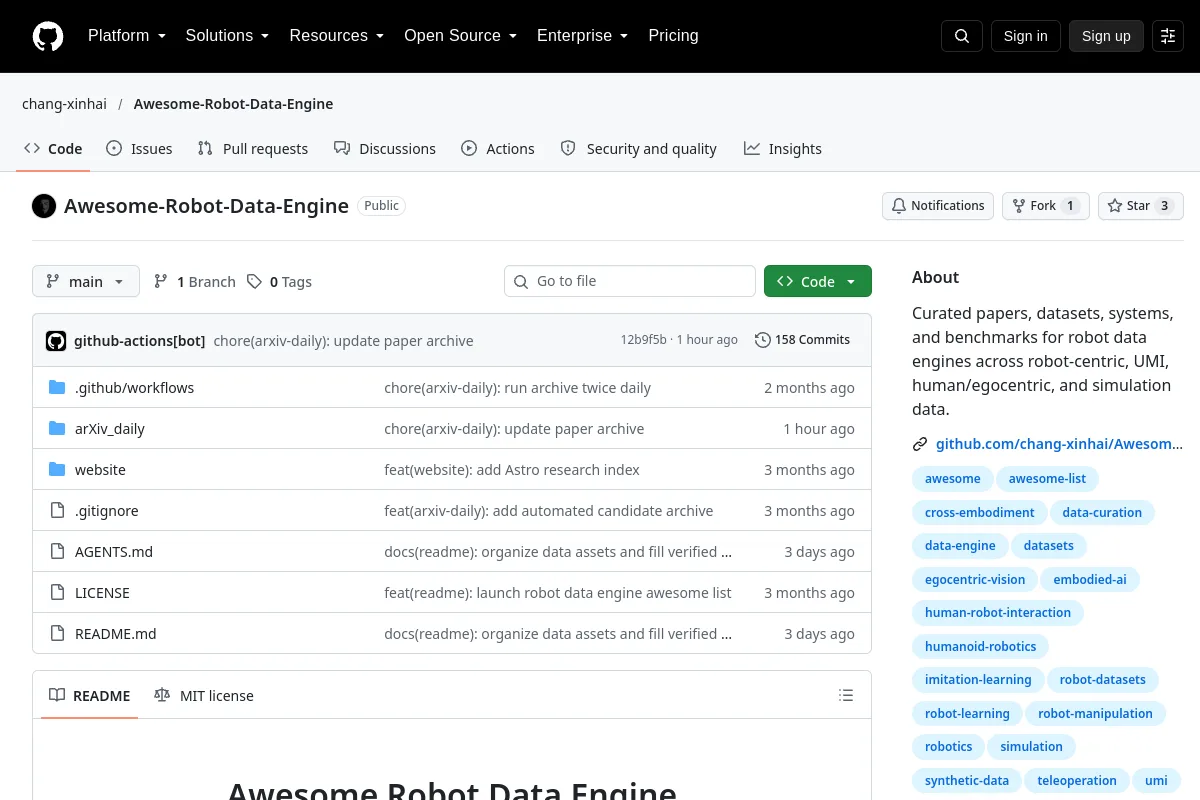Click the embodied-ai topic tag
The height and width of the screenshot is (800, 1200).
pyautogui.click(x=1090, y=580)
